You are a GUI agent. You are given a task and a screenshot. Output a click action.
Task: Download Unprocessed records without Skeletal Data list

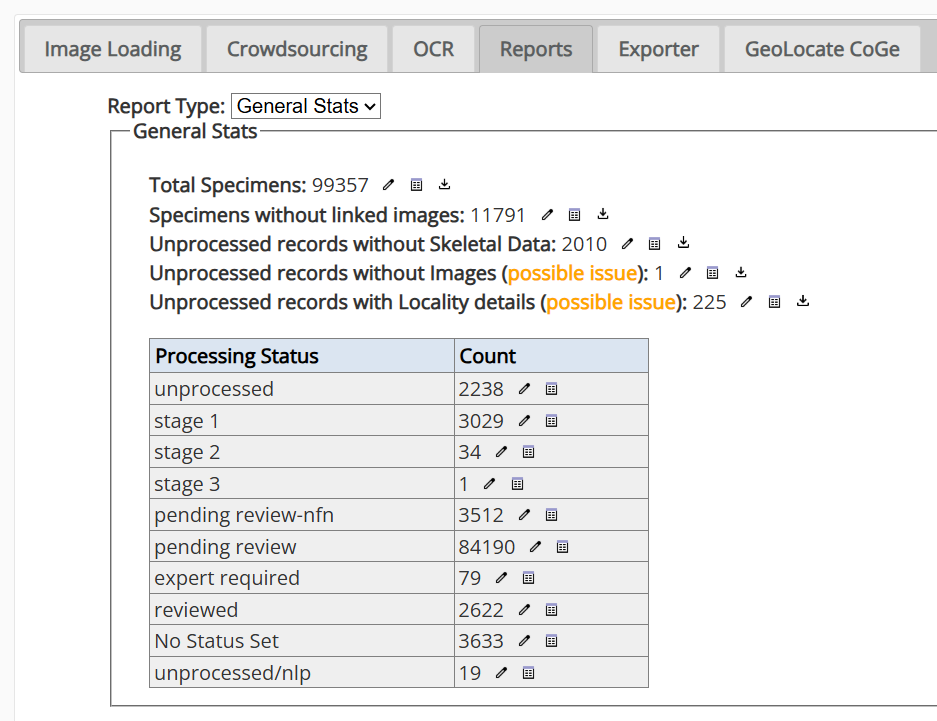click(x=682, y=243)
